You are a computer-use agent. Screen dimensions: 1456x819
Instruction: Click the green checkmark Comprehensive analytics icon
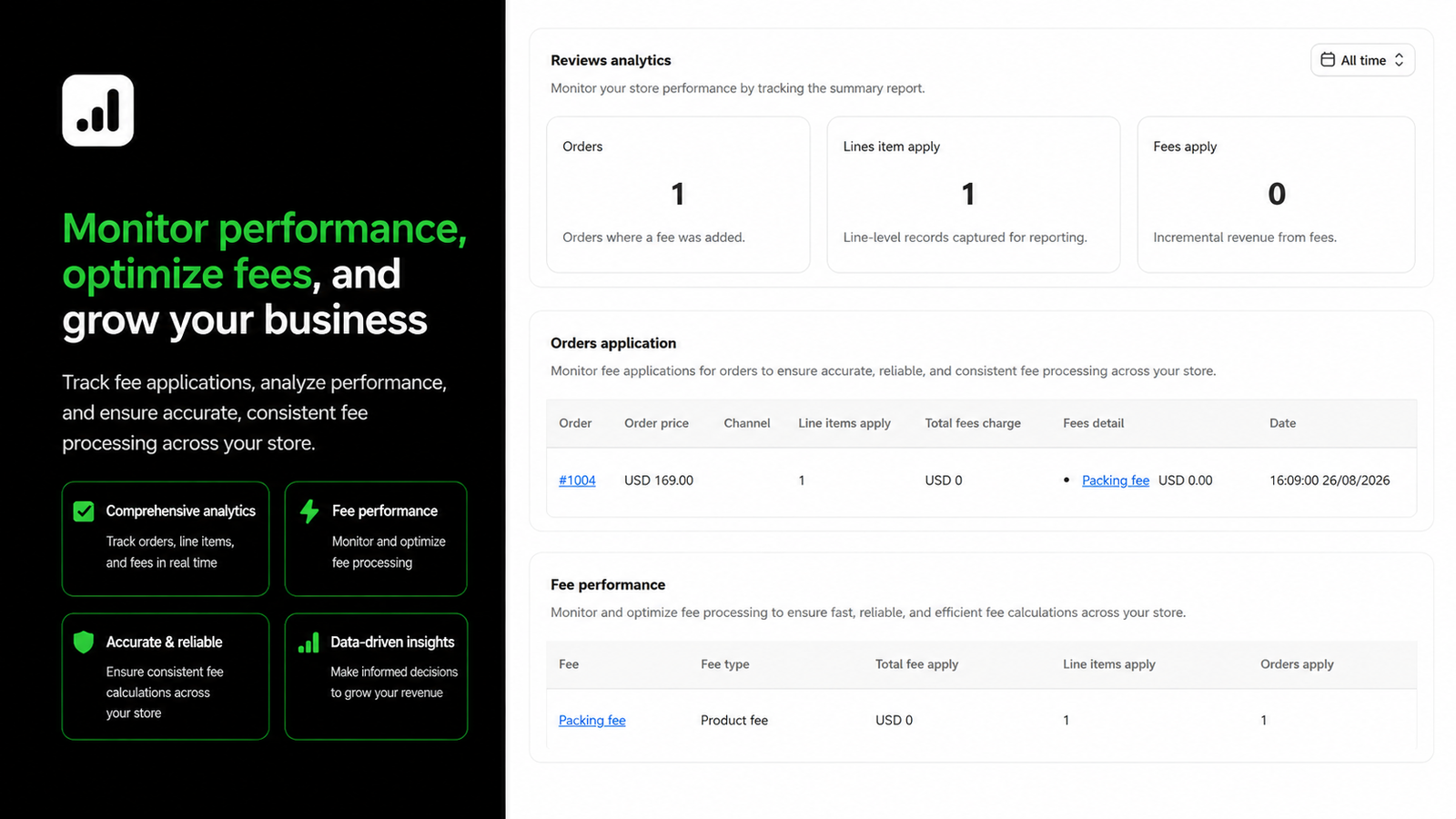84,511
